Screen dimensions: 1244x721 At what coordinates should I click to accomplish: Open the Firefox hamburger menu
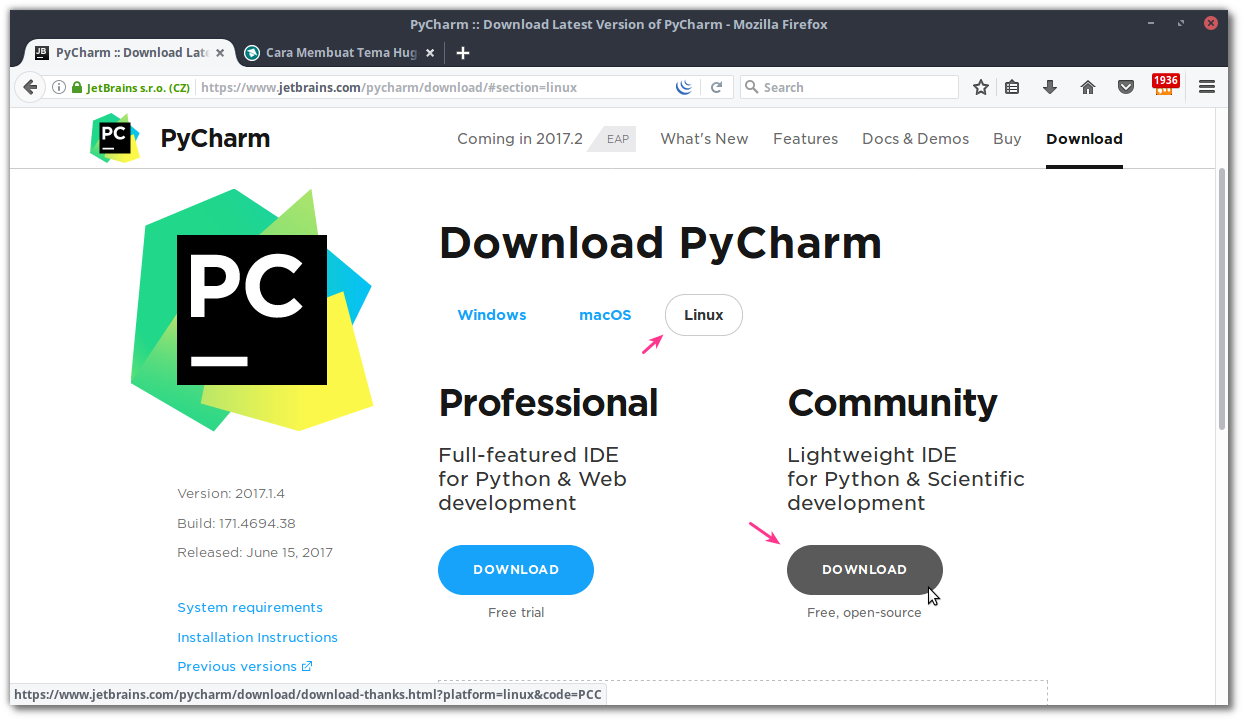coord(1207,87)
